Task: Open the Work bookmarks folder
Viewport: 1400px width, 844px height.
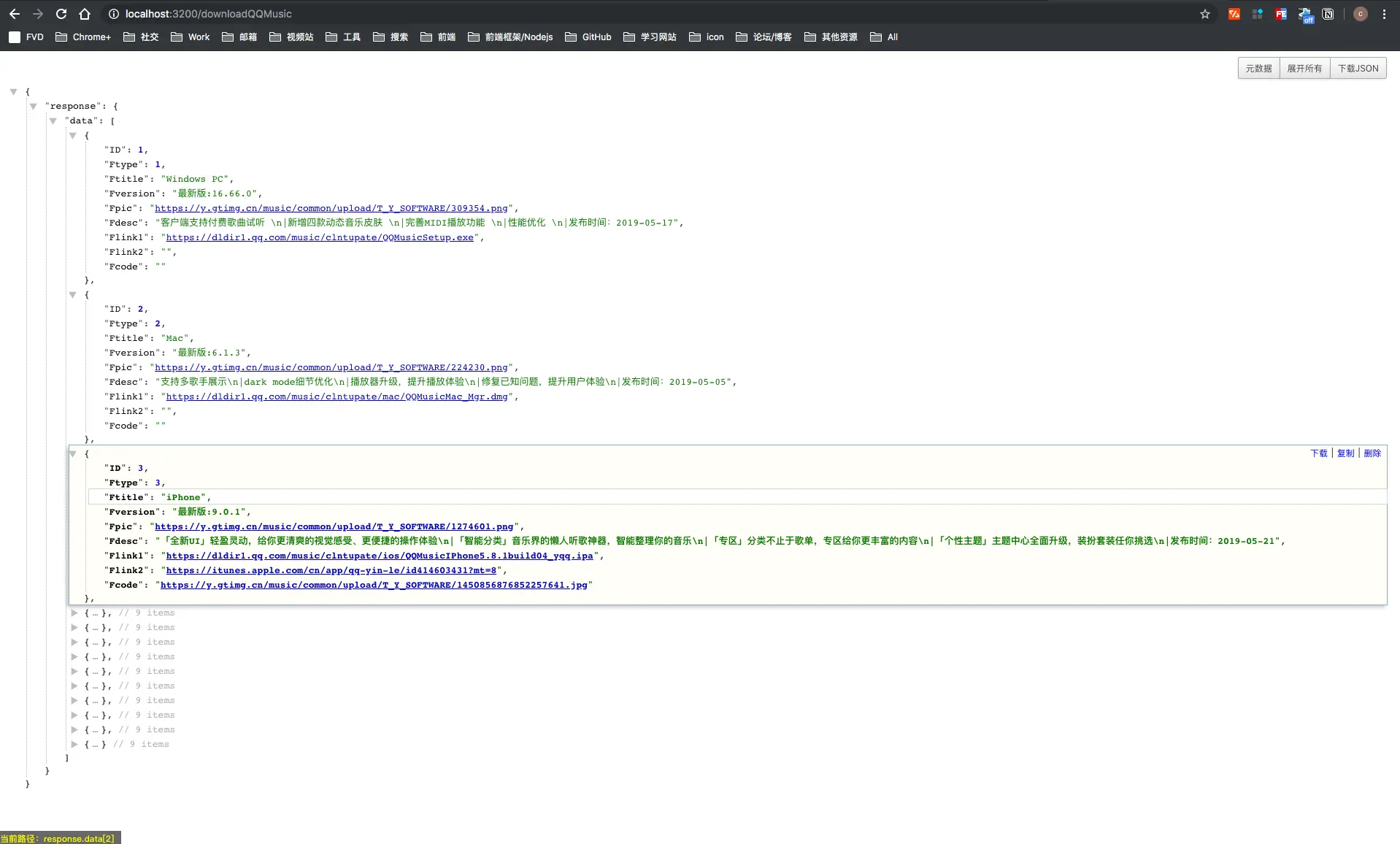Action: coord(190,37)
